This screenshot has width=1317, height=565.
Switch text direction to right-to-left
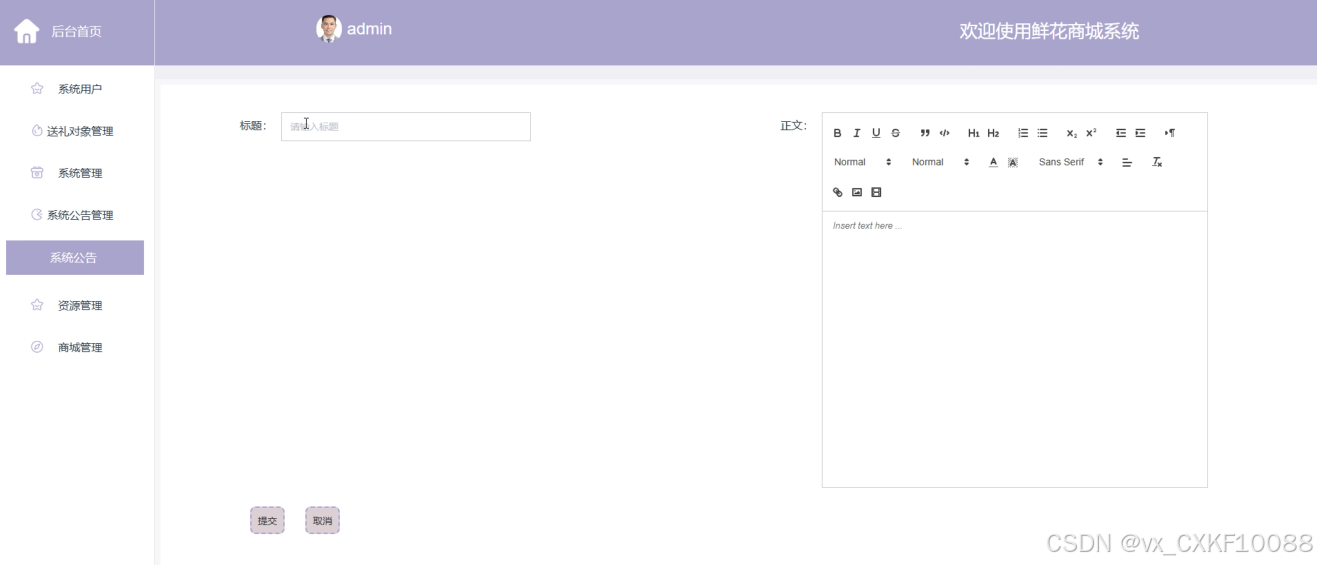coord(1170,133)
